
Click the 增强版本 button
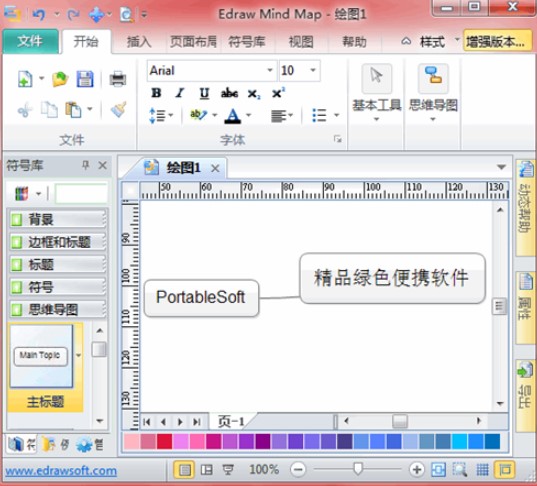(497, 41)
